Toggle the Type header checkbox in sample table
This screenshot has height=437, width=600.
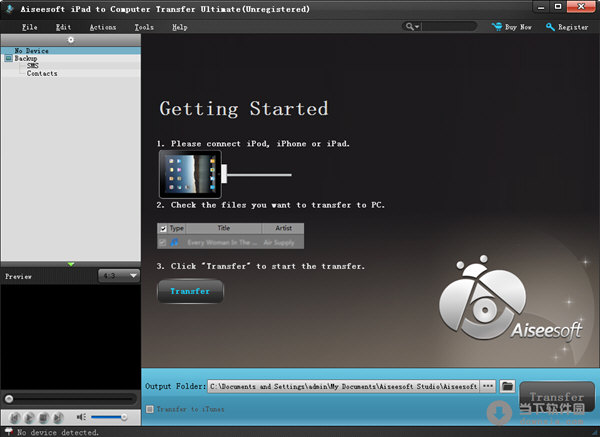[163, 228]
